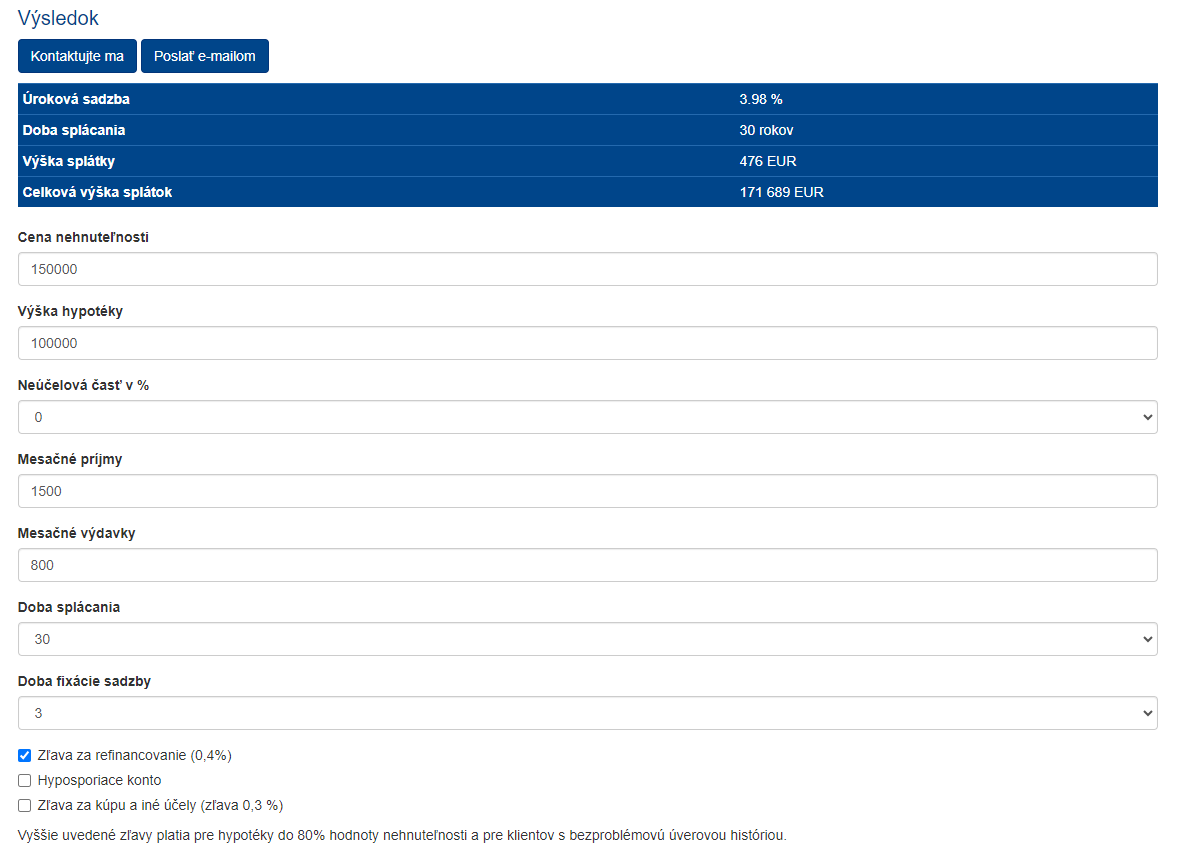Click the Mesačné príjmy field label
This screenshot has width=1189, height=855.
(x=70, y=459)
